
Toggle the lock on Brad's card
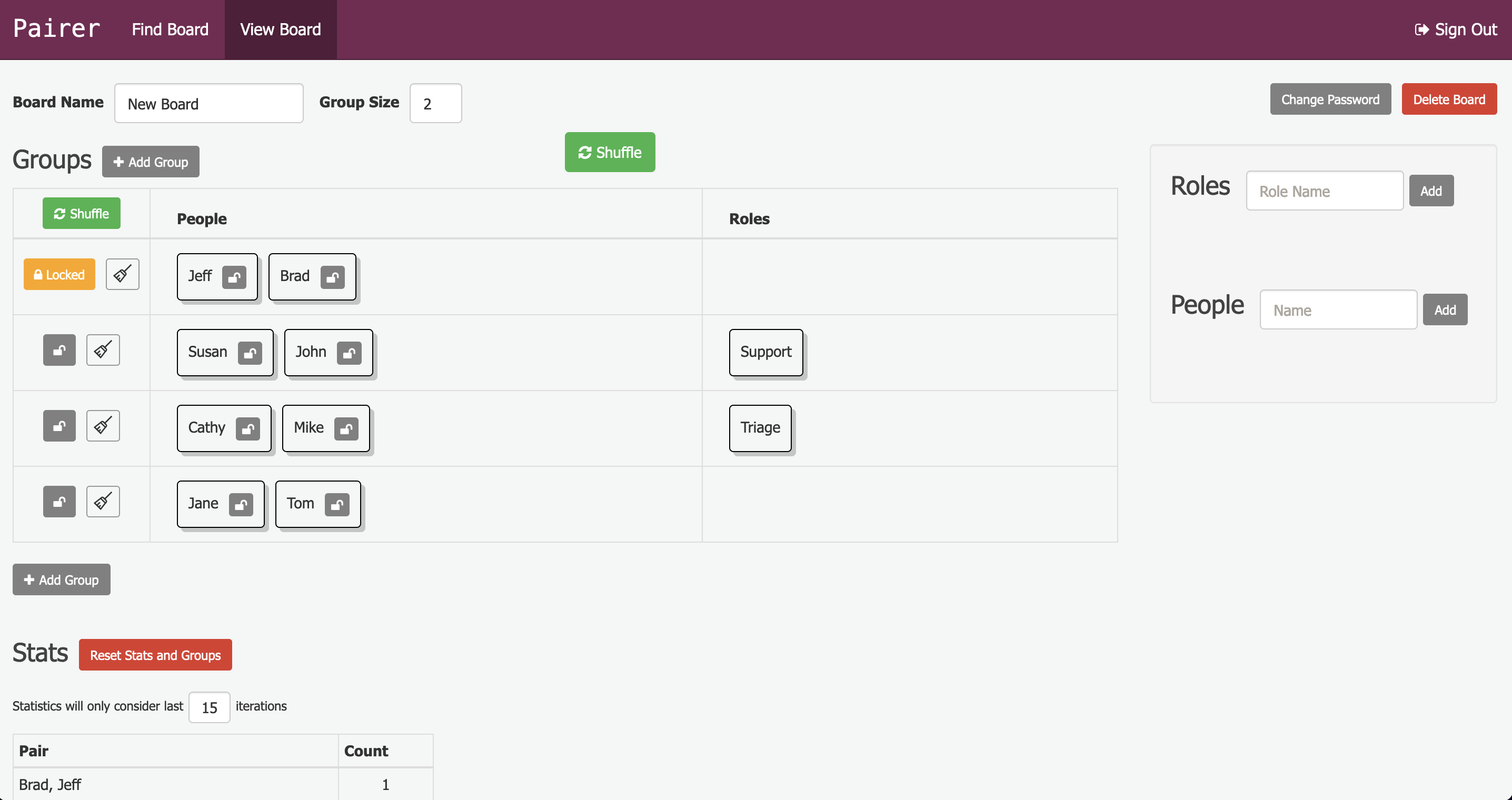(332, 277)
